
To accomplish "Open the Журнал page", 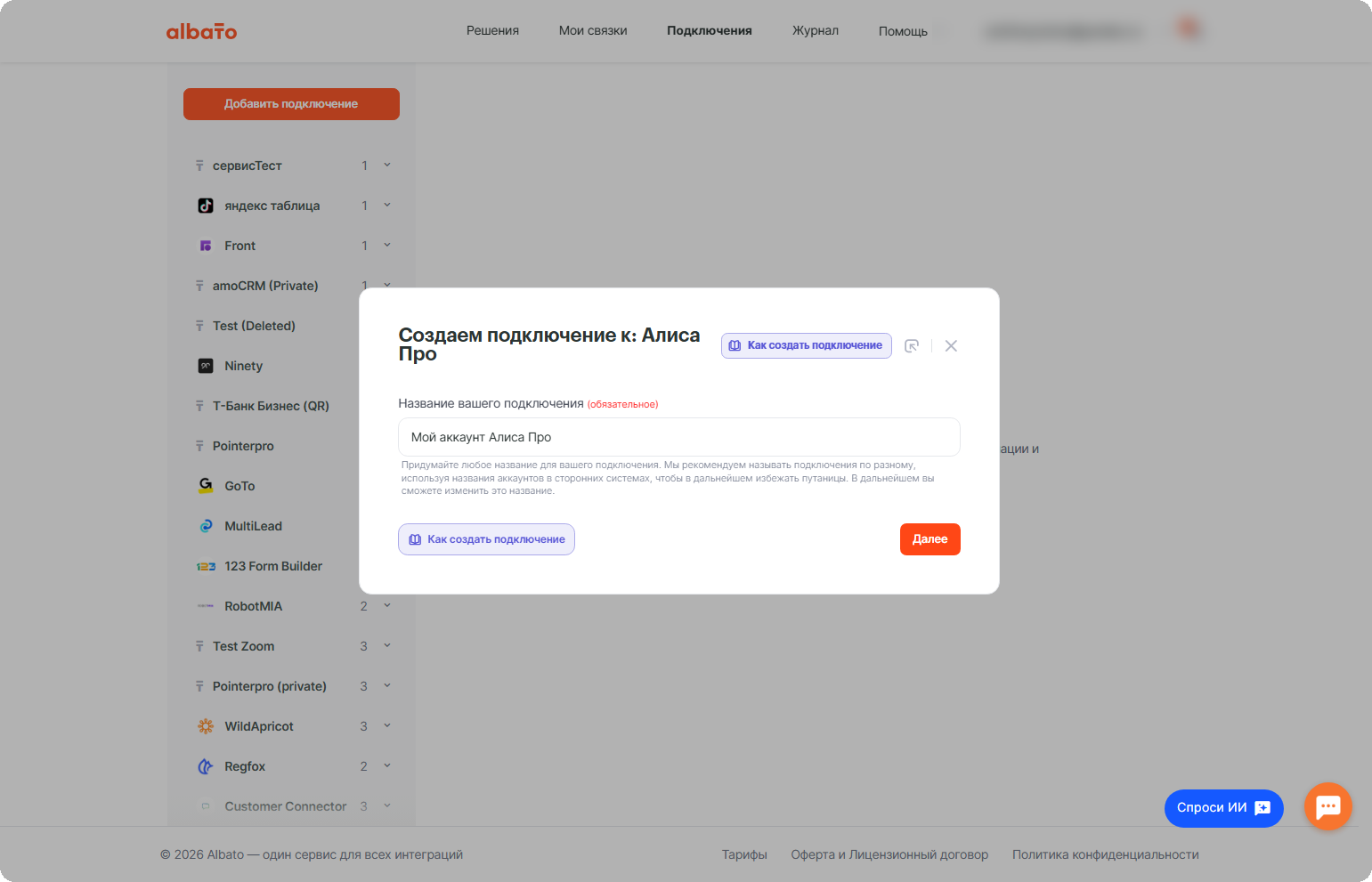I will pyautogui.click(x=816, y=30).
